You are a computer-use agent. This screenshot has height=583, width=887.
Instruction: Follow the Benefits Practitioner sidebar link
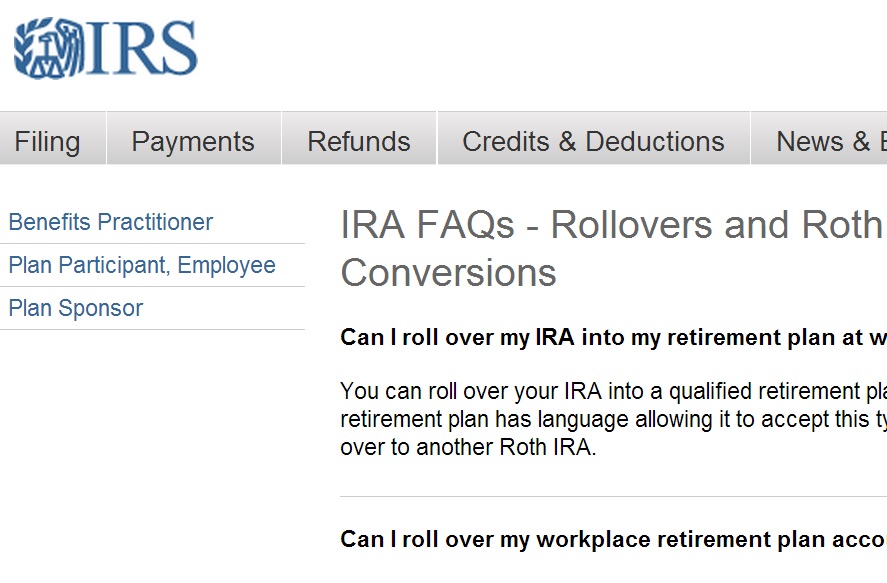111,222
